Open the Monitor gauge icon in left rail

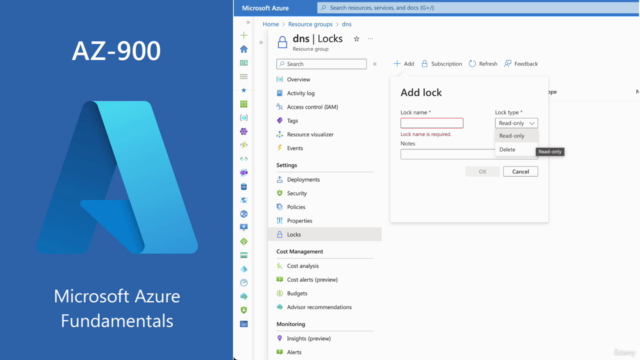click(x=244, y=282)
